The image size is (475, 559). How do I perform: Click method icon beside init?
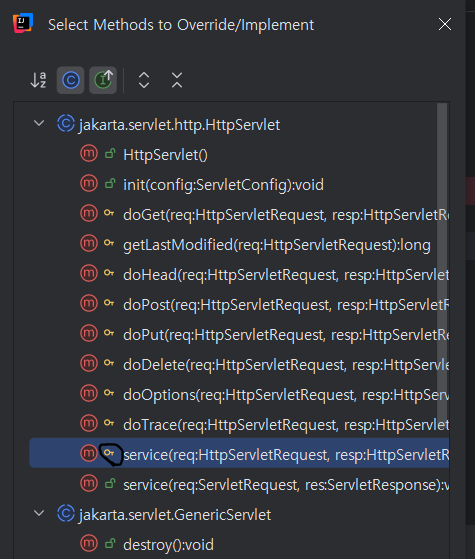click(89, 184)
